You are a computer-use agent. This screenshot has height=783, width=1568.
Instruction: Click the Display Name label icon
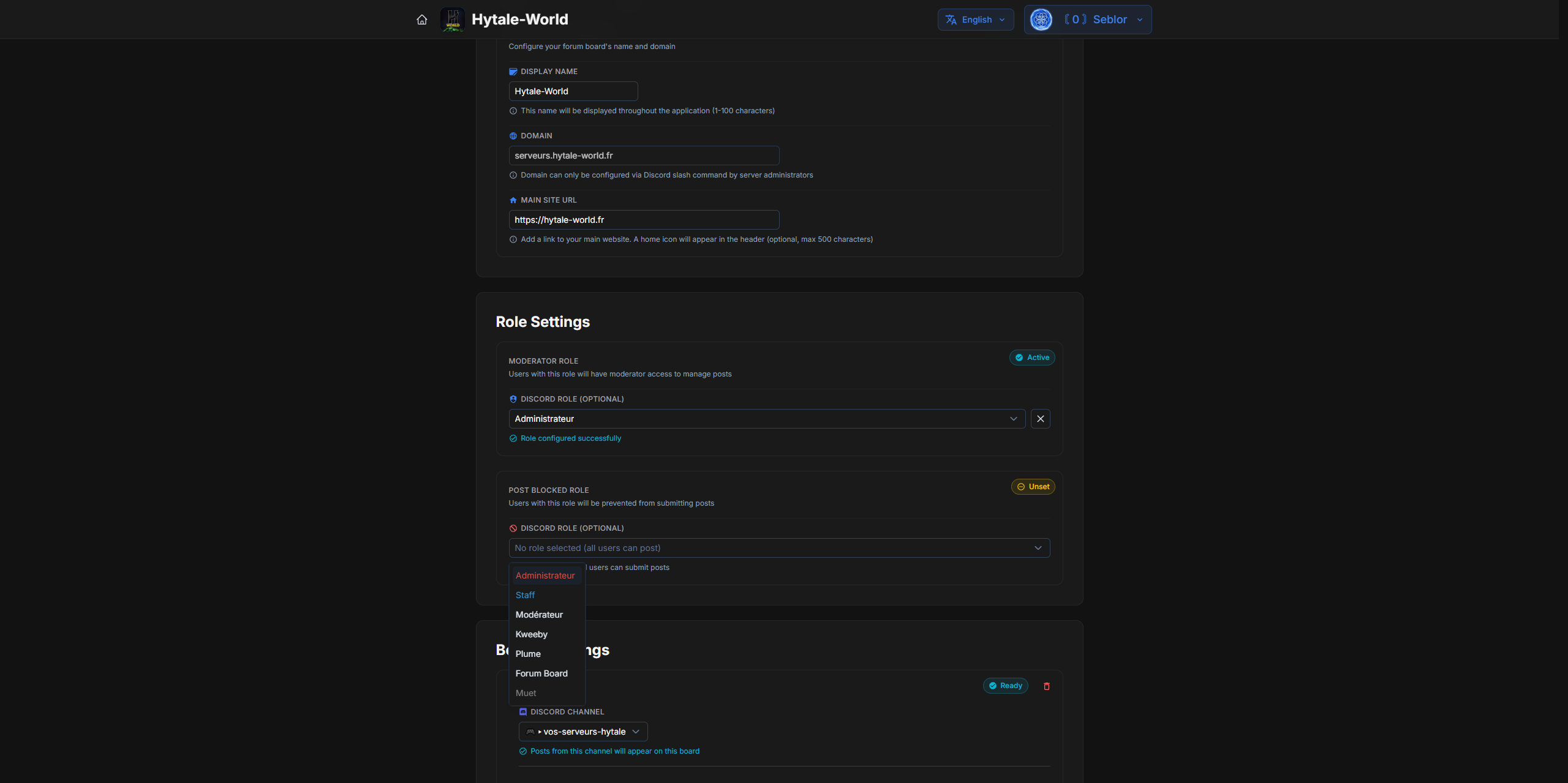[513, 72]
